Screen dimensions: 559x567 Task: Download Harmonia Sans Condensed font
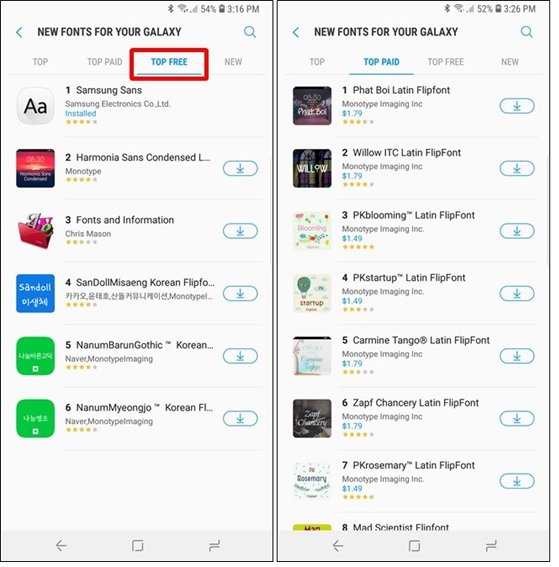[240, 169]
